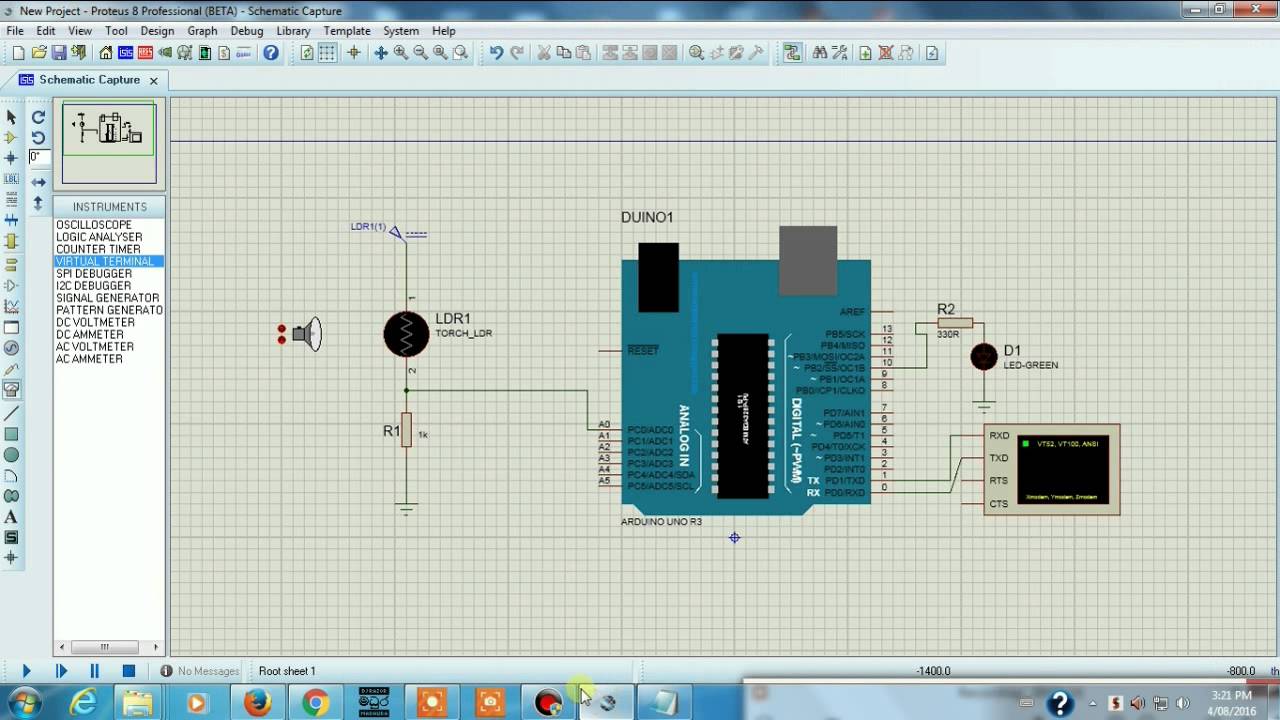The height and width of the screenshot is (720, 1280).
Task: Select Buses mode tool
Action: (12, 220)
